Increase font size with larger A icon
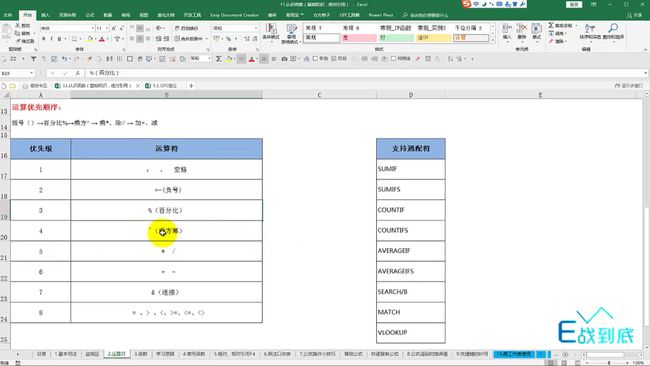Screen dimensions: 650x366 point(114,28)
